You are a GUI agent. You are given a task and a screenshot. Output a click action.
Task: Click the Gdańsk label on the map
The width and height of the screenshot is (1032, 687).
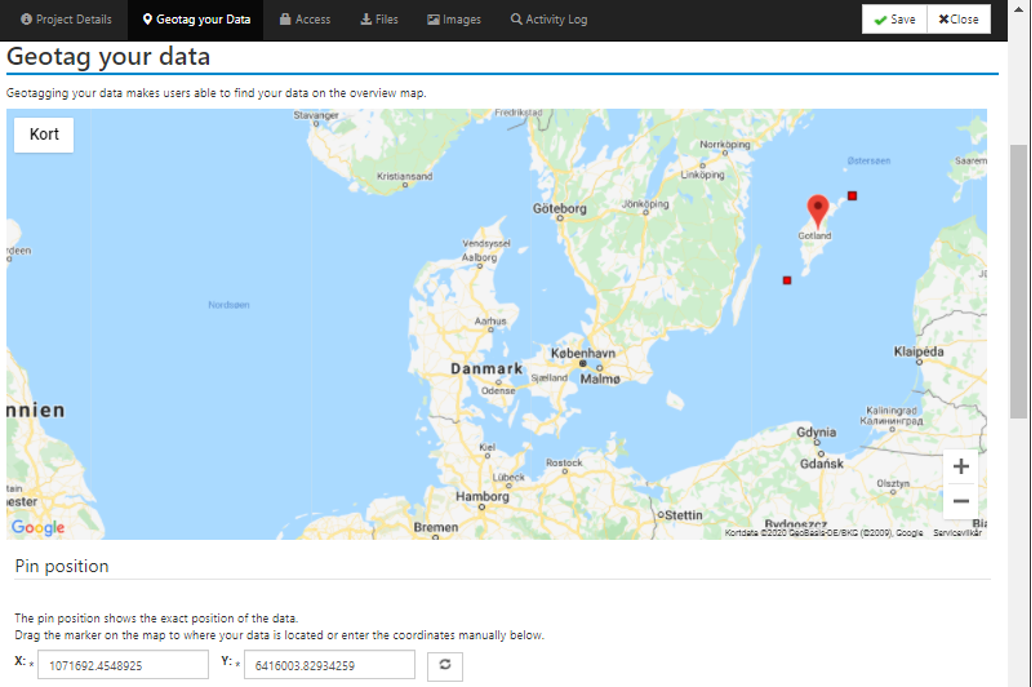pos(821,463)
